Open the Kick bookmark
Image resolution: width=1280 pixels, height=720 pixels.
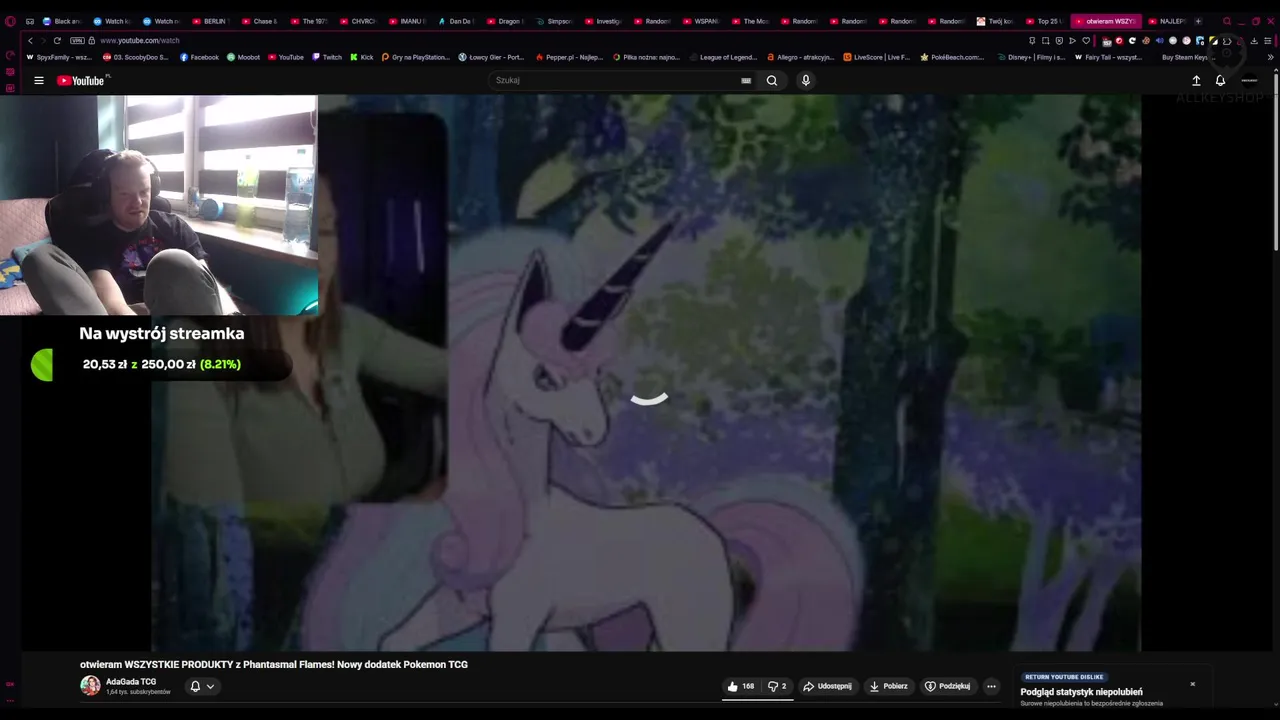click(361, 57)
